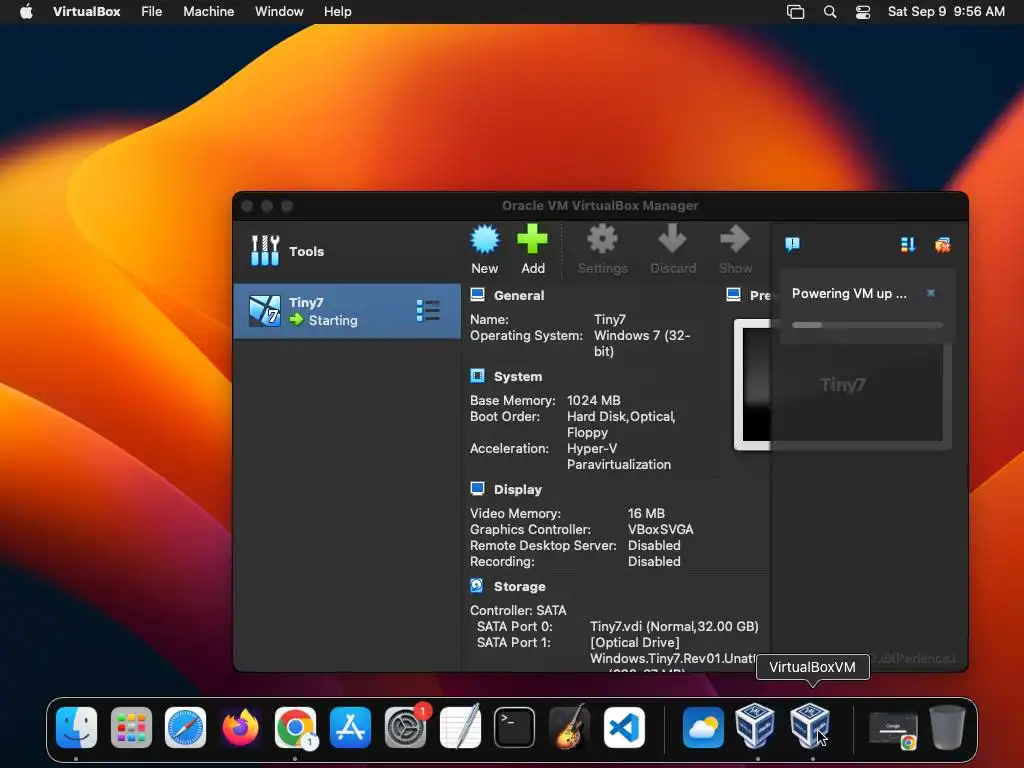1024x768 pixels.
Task: Click the 16 MB video memory value
Action: pos(646,513)
